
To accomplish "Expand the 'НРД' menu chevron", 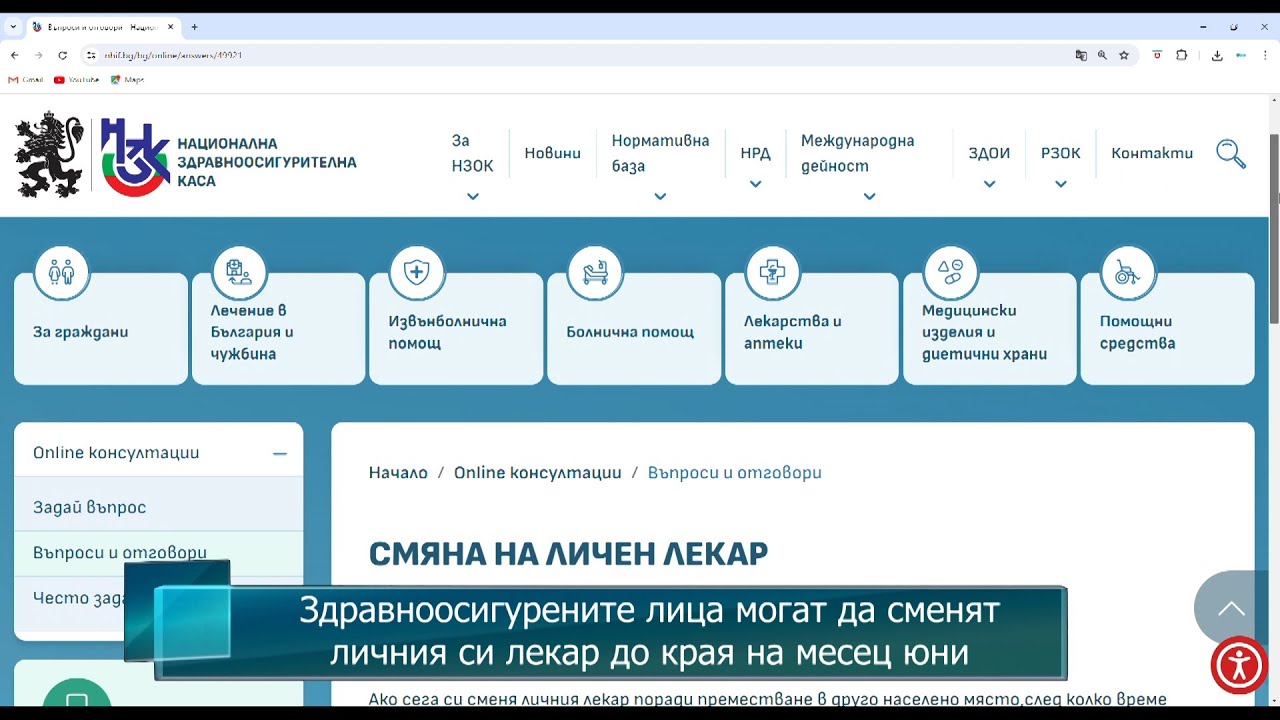I will pos(755,183).
